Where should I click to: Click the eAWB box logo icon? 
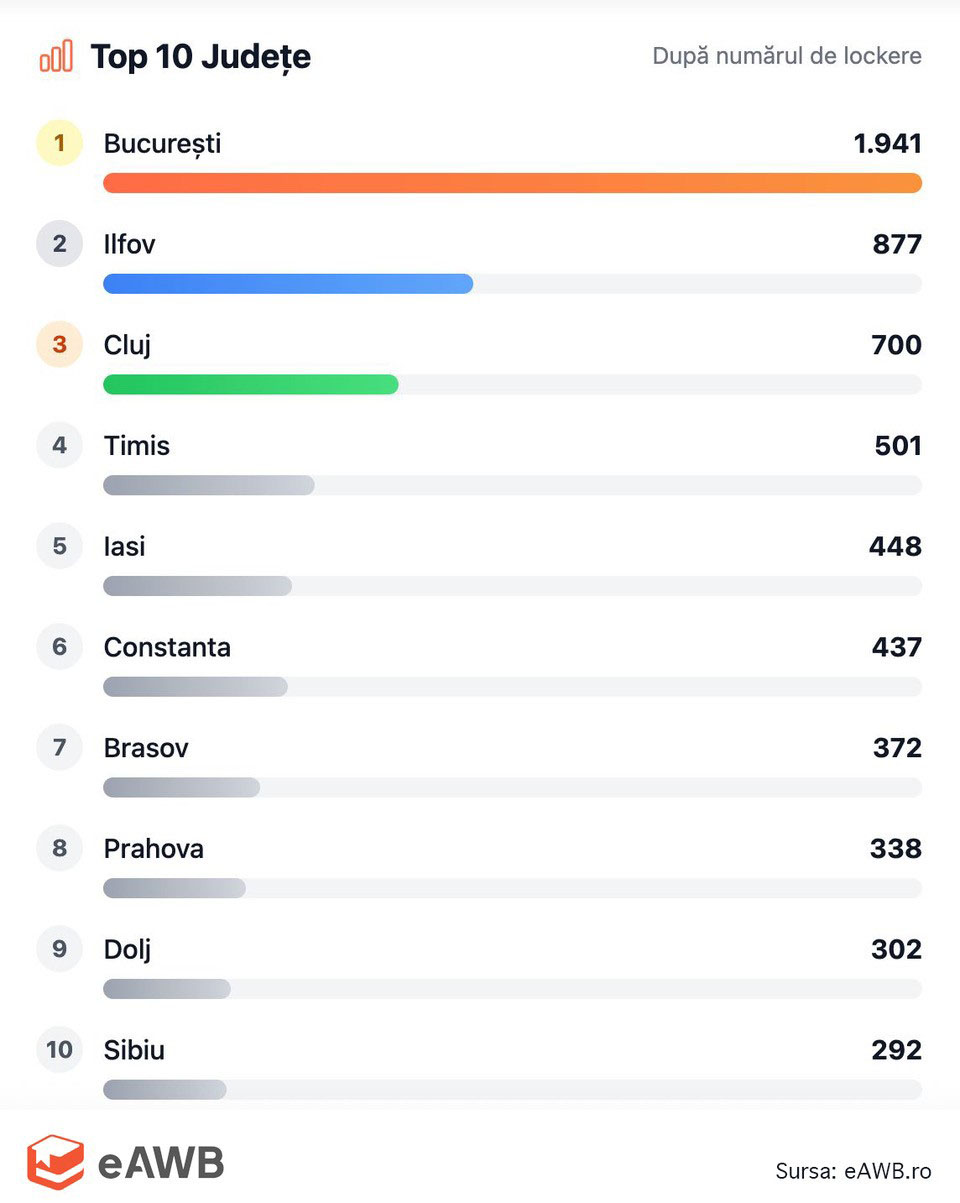point(55,1161)
